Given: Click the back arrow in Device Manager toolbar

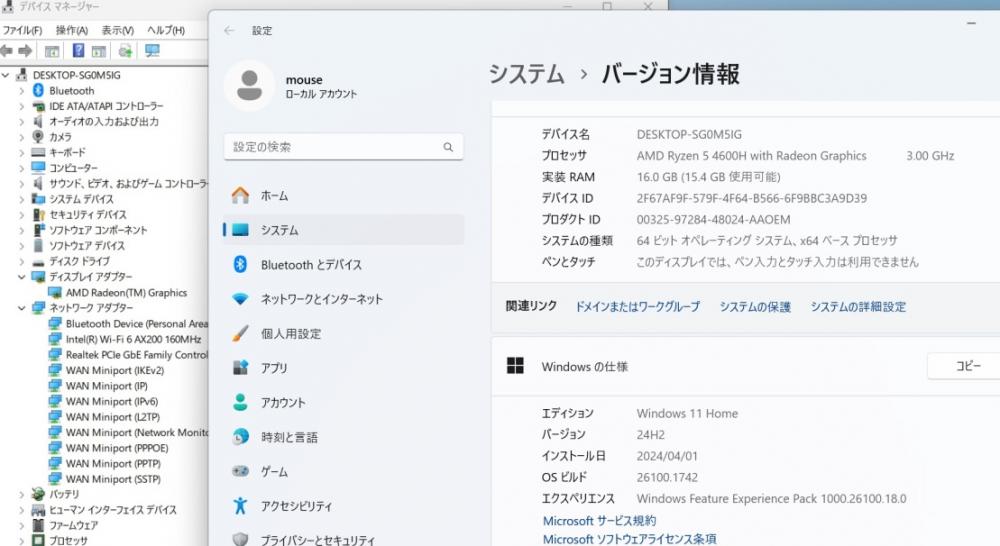Looking at the screenshot, I should (x=6, y=50).
